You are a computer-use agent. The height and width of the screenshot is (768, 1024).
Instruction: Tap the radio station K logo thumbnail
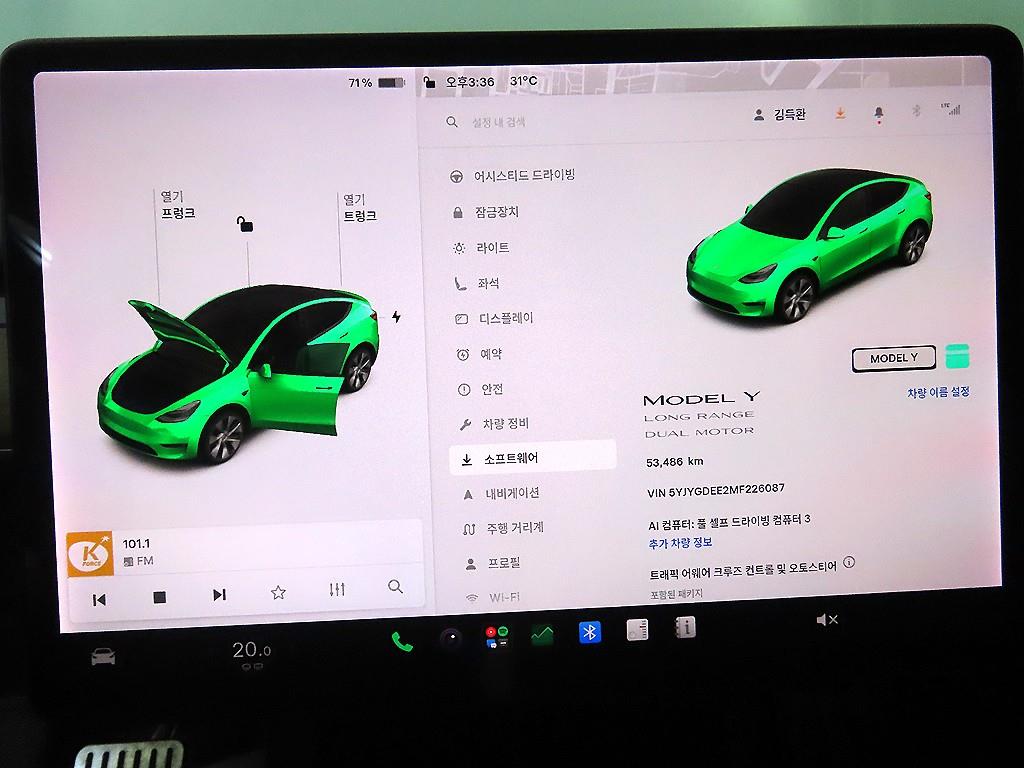[89, 554]
